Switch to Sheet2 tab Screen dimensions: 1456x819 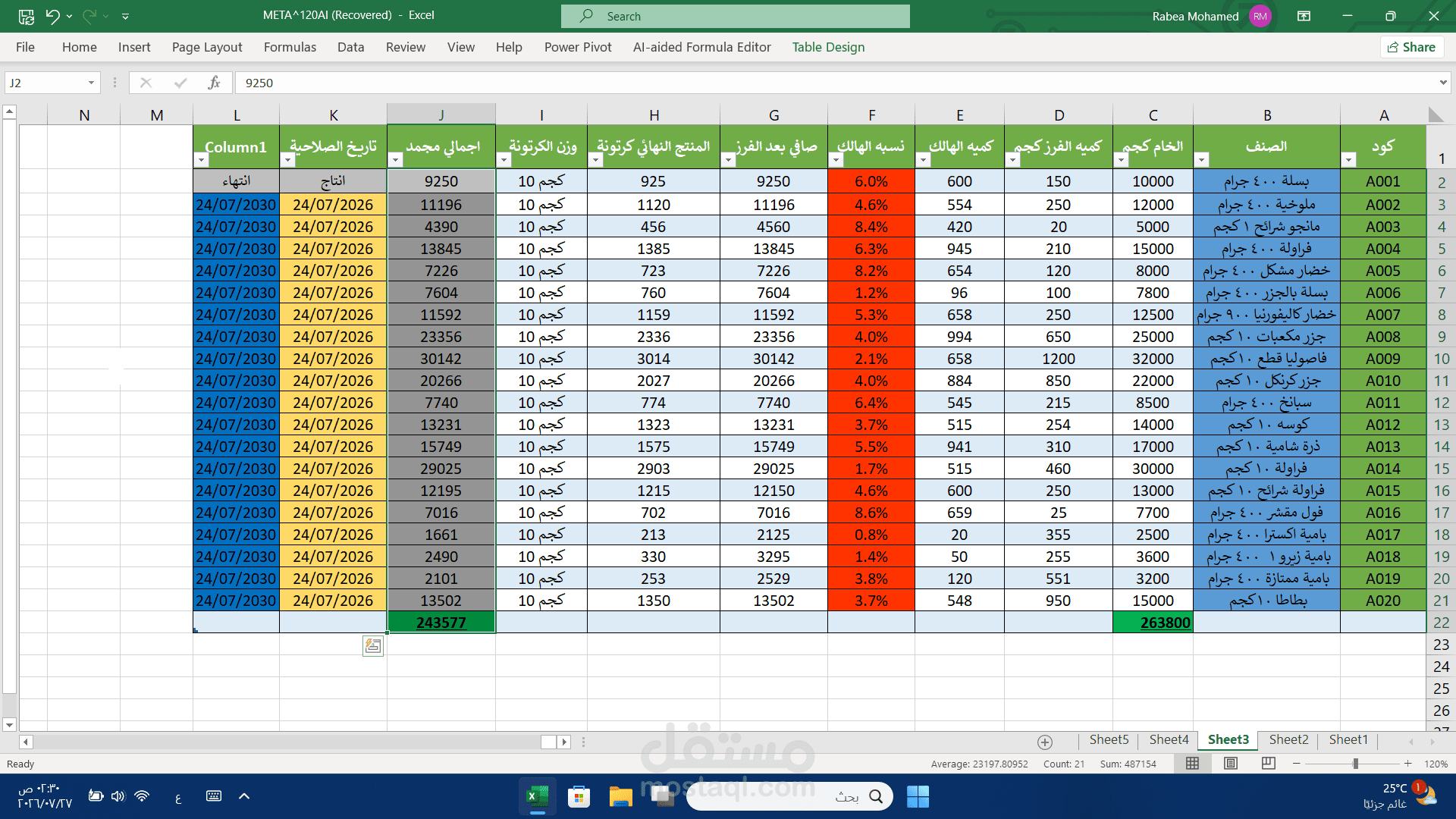(x=1288, y=739)
